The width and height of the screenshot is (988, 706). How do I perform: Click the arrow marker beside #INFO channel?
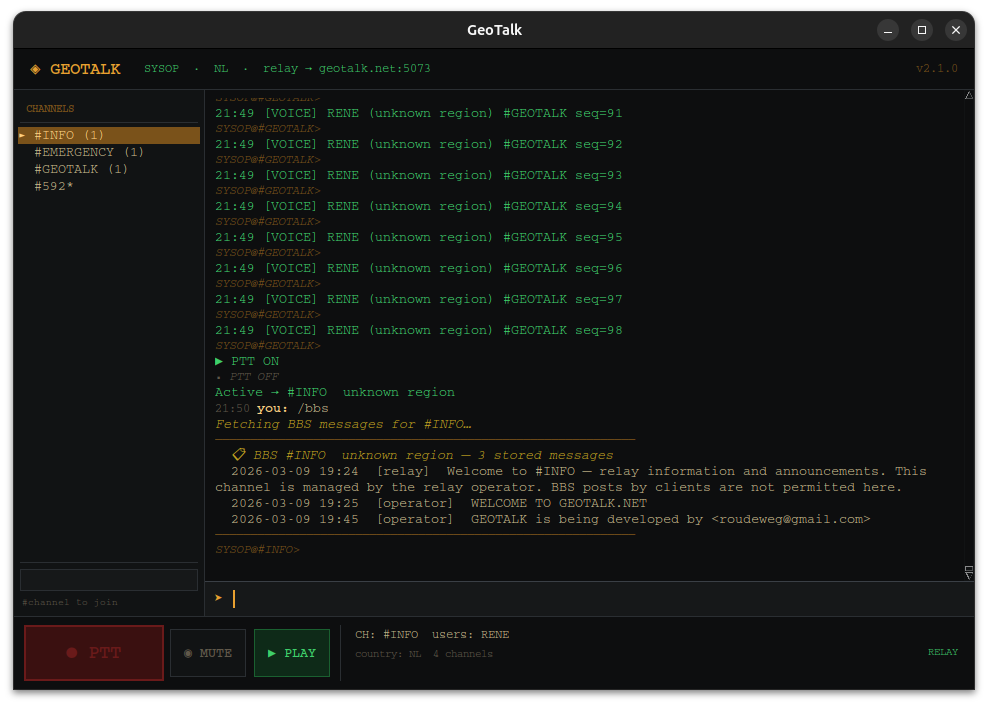pos(22,135)
